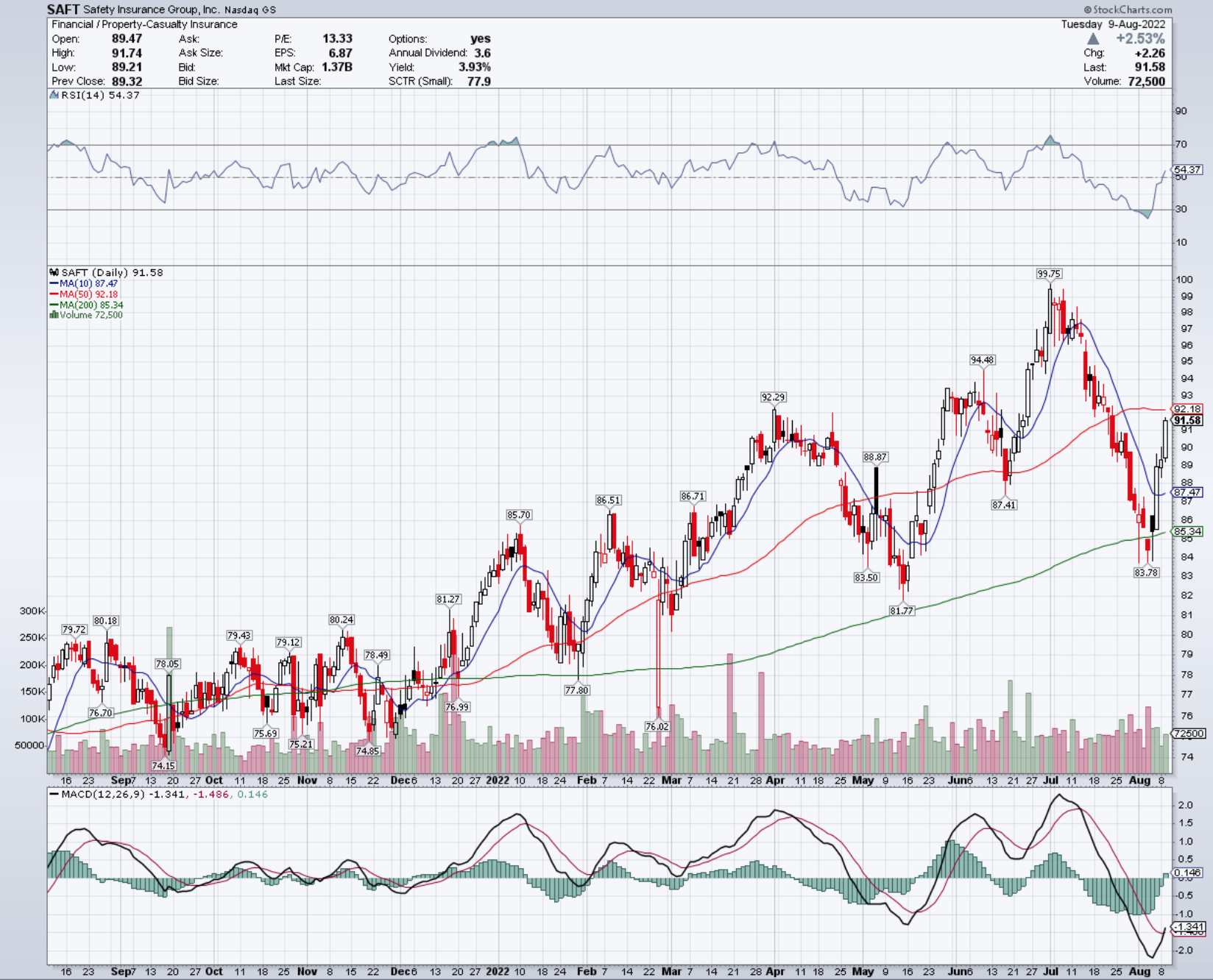Click the 79.72 high price label
Image resolution: width=1213 pixels, height=980 pixels.
(x=74, y=630)
